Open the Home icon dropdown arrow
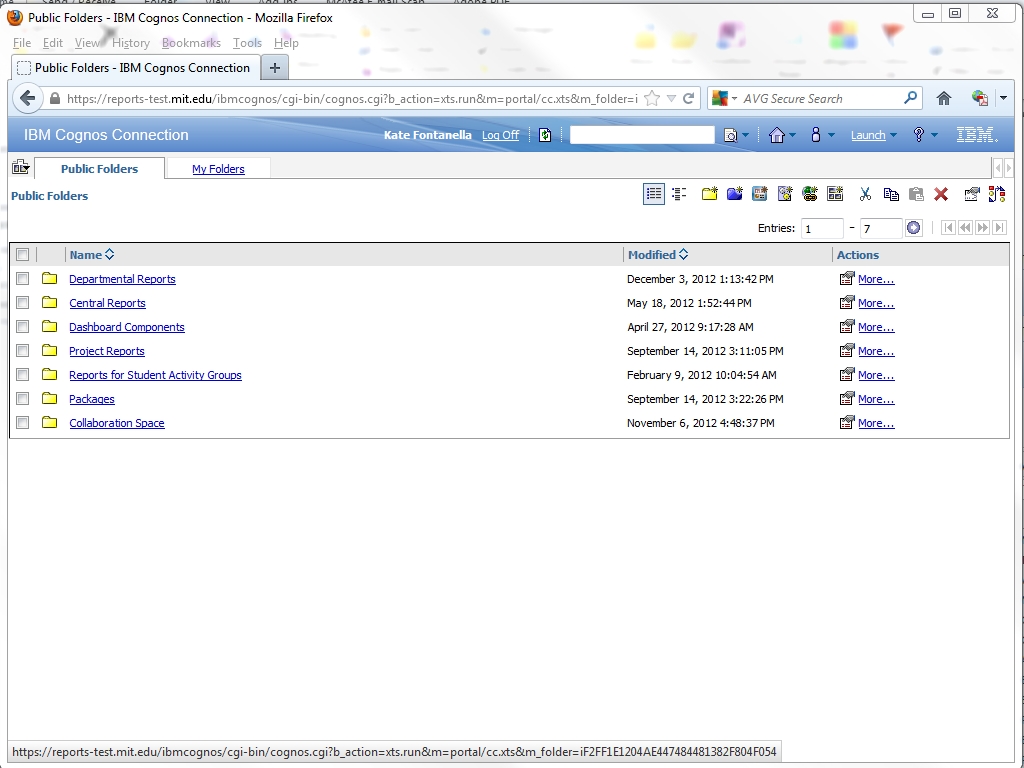 [x=793, y=135]
